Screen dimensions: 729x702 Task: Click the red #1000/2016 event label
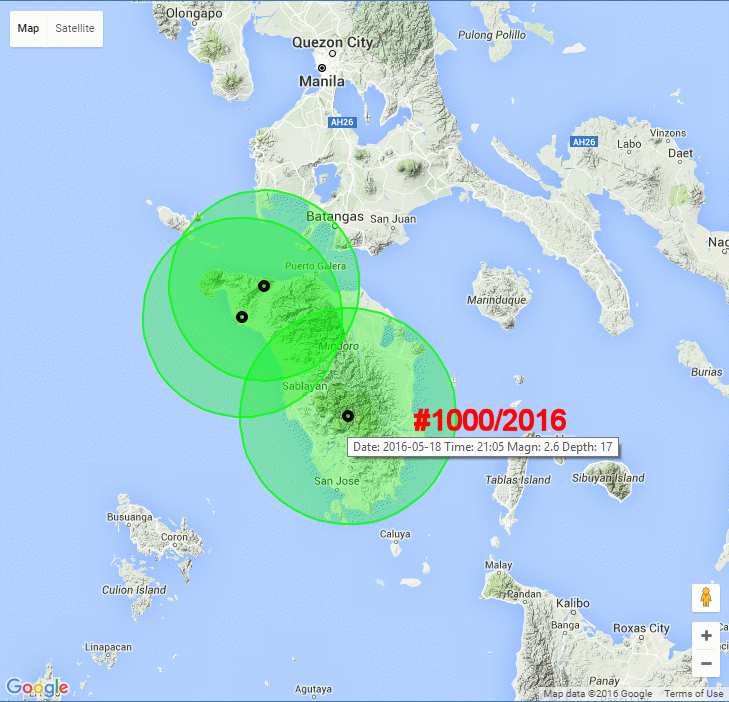point(489,420)
